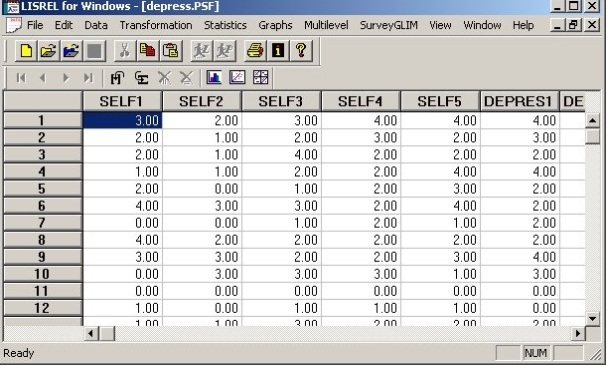Select row header 11
609x366 pixels.
pyautogui.click(x=42, y=291)
